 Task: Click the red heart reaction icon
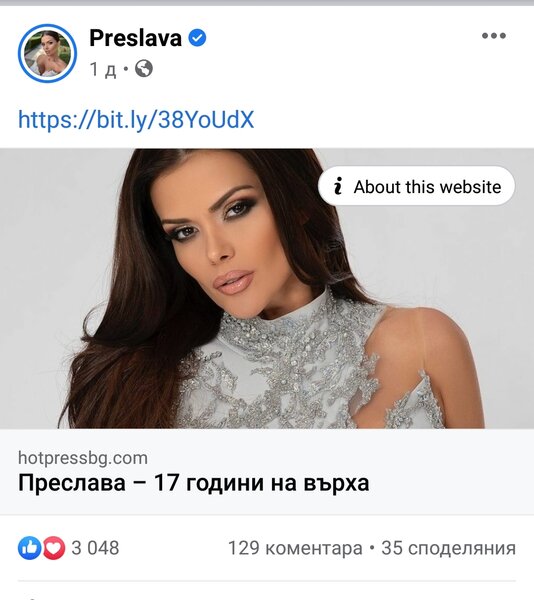point(54,548)
